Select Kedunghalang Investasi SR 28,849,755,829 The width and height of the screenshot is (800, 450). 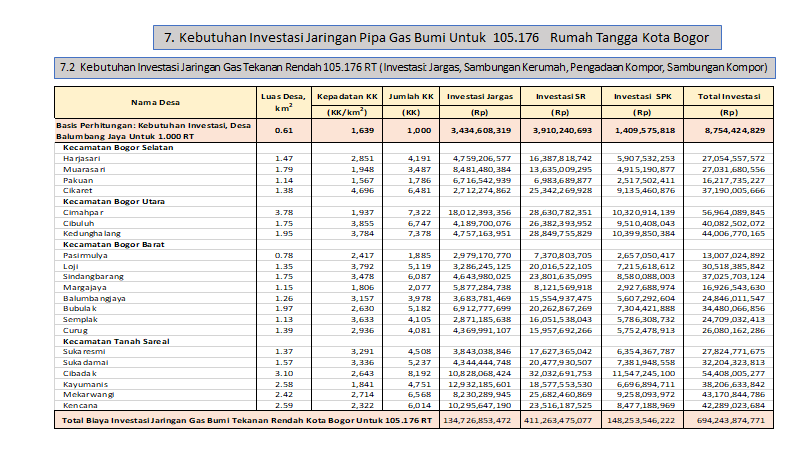pyautogui.click(x=561, y=234)
